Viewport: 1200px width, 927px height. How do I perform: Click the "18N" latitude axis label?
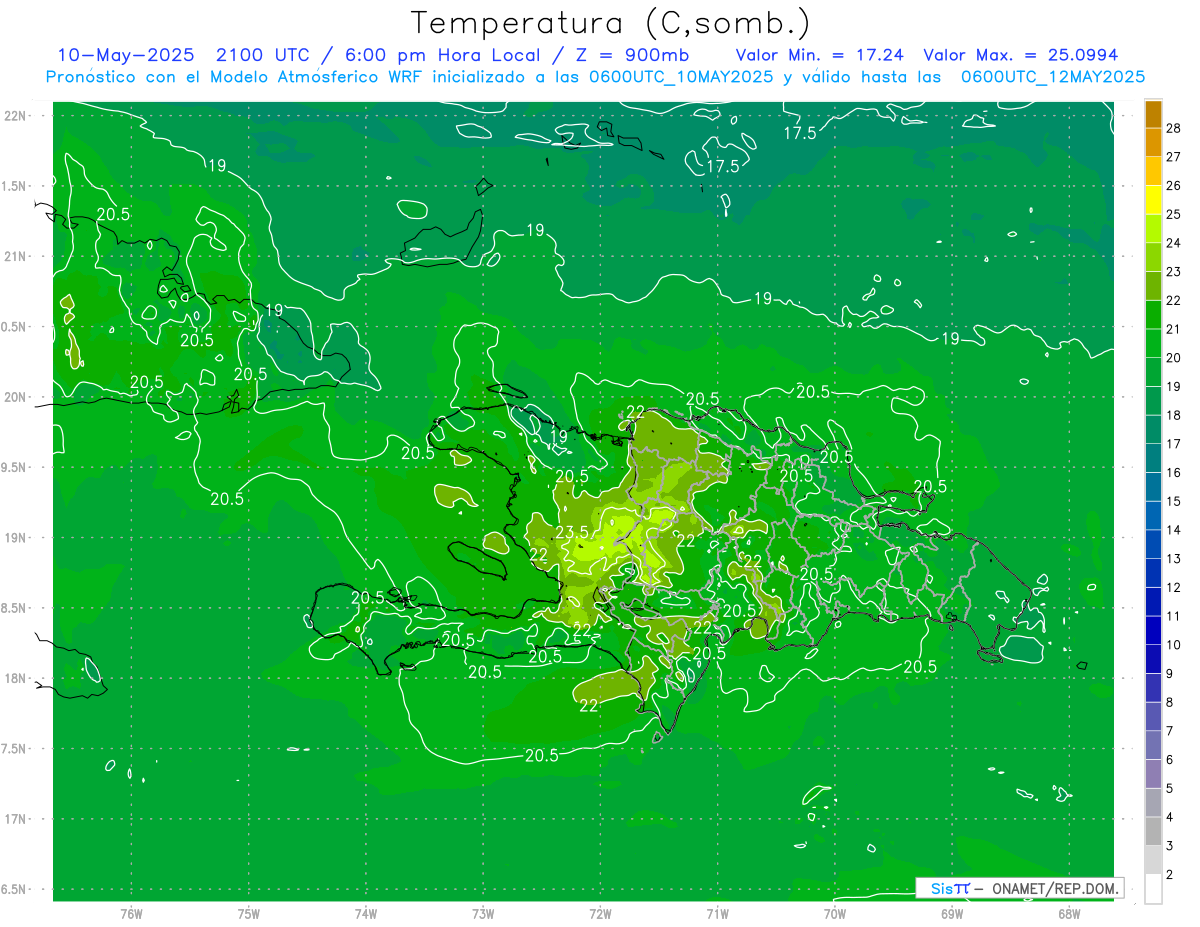click(14, 678)
